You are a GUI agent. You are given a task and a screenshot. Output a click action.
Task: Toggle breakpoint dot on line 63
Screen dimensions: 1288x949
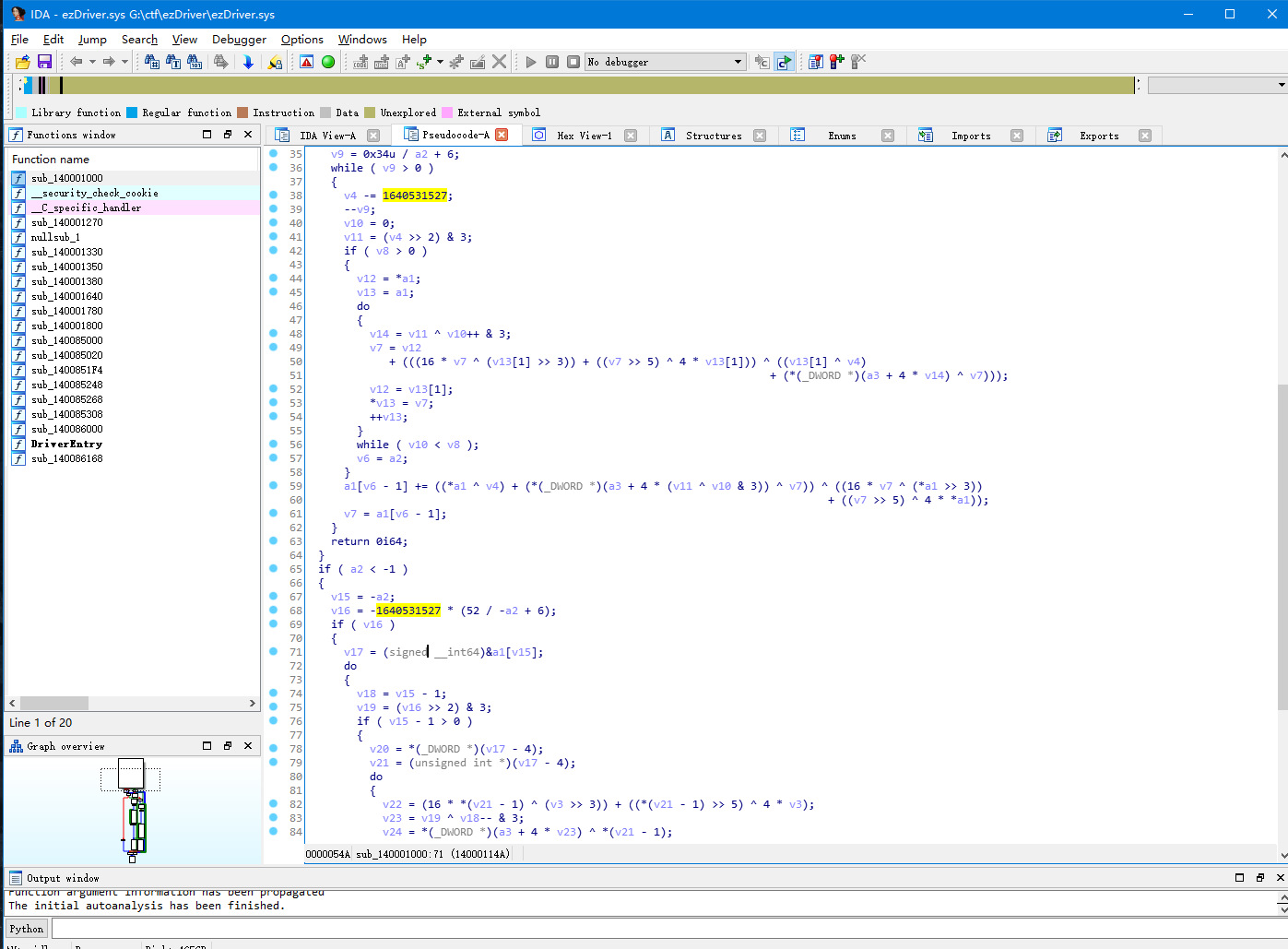tap(274, 541)
